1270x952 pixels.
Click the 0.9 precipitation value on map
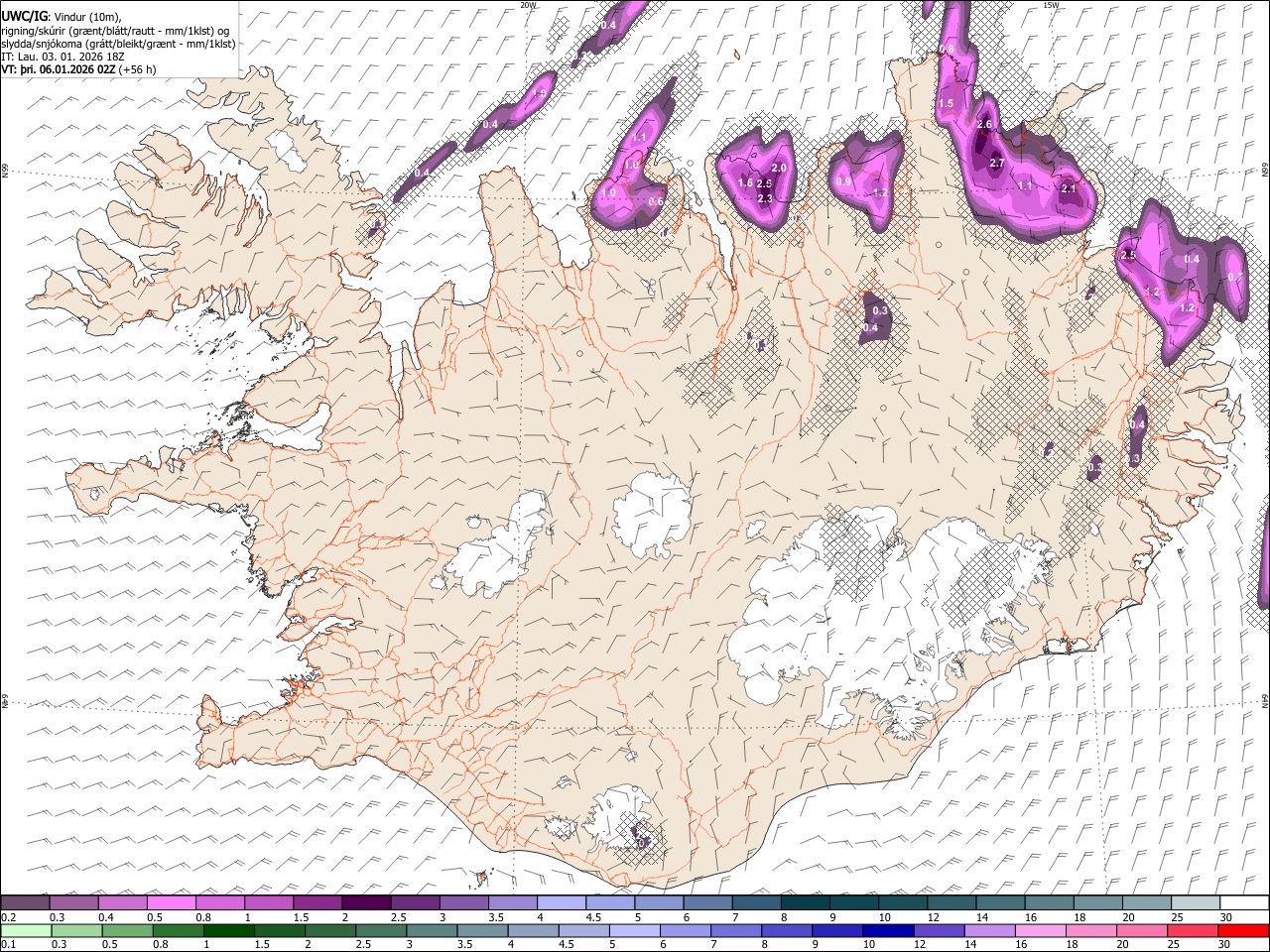844,181
